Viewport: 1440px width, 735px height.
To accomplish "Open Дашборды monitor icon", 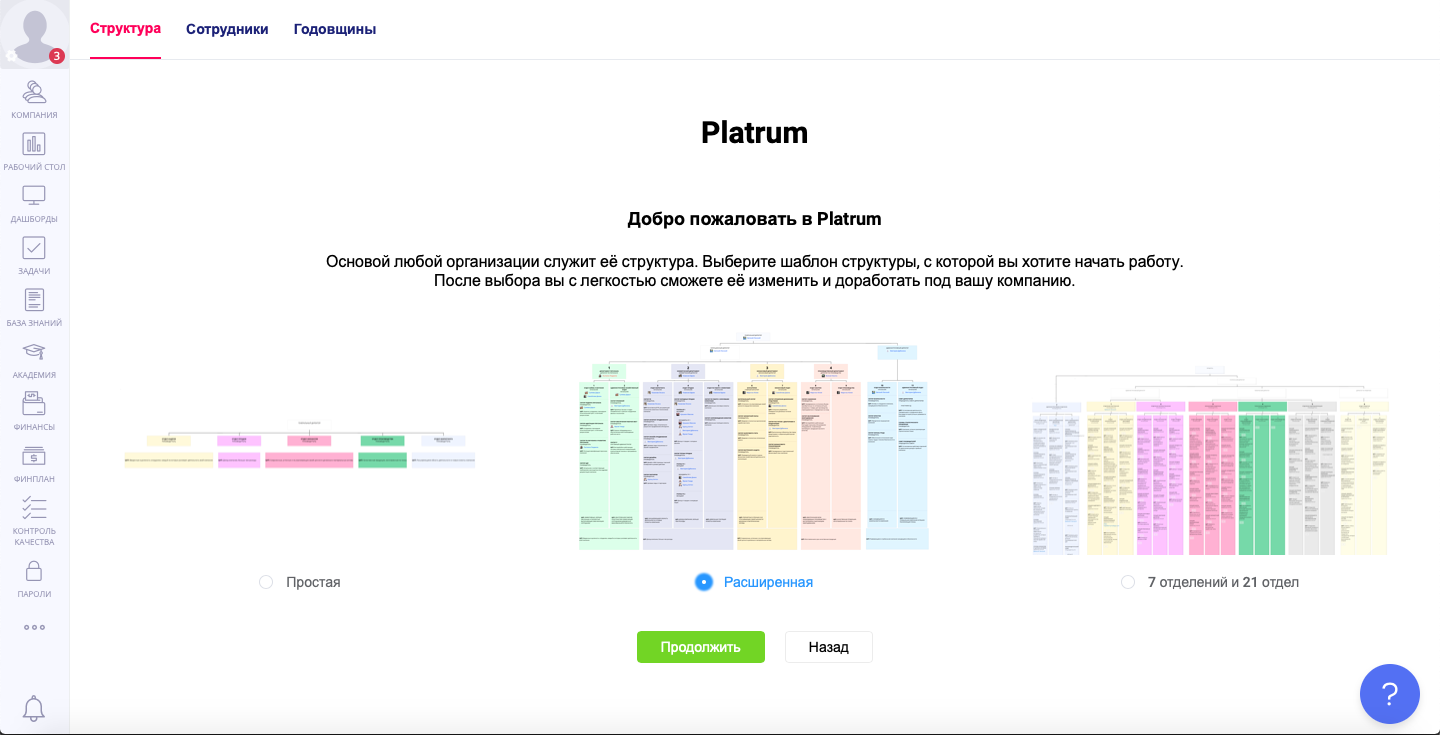I will [x=34, y=196].
